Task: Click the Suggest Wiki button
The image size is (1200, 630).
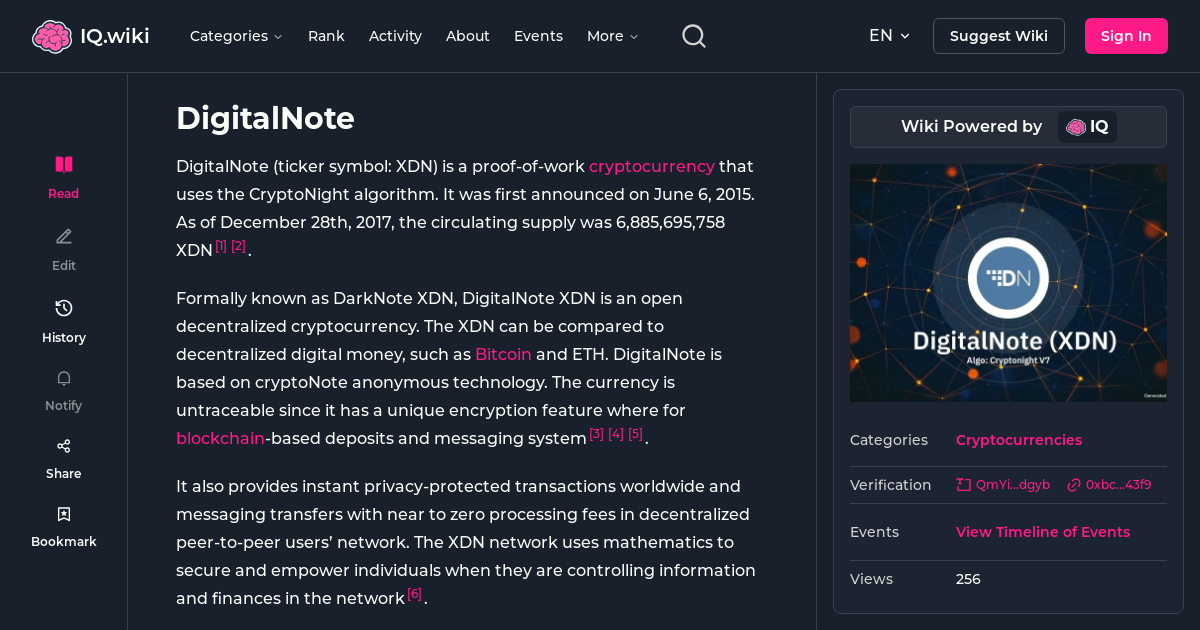Action: click(998, 35)
